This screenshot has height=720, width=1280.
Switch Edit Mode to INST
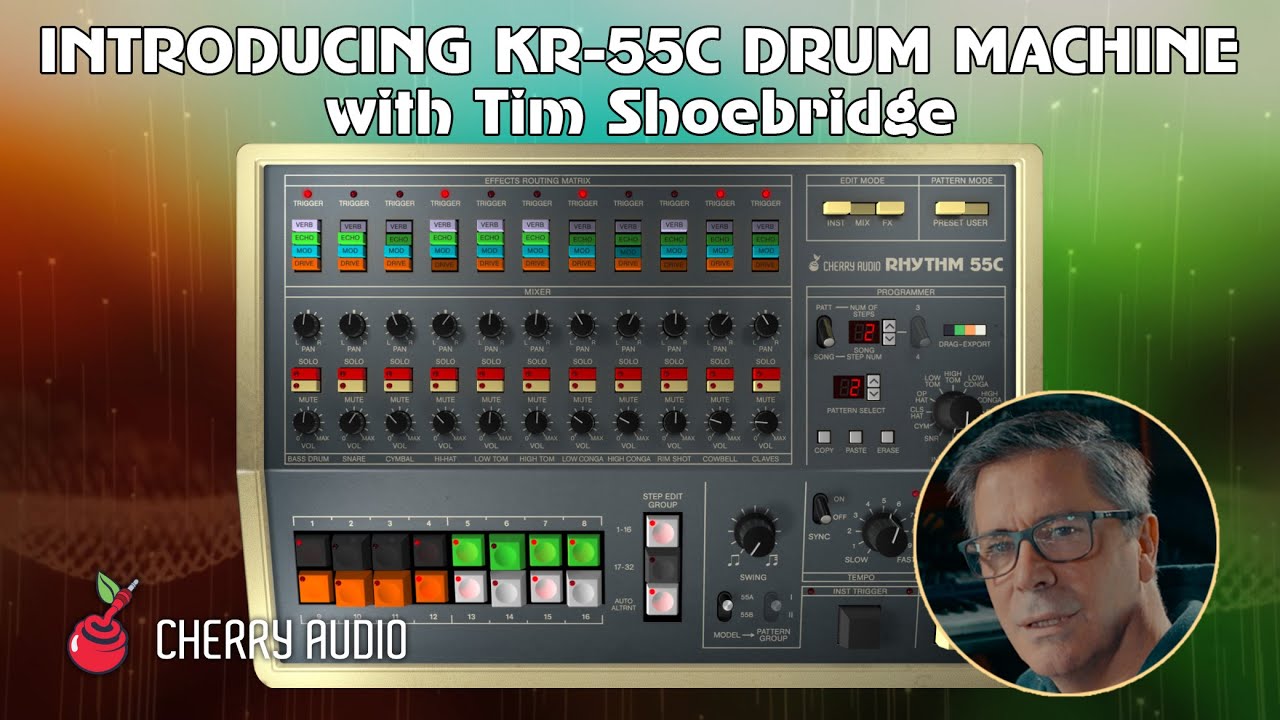point(836,208)
